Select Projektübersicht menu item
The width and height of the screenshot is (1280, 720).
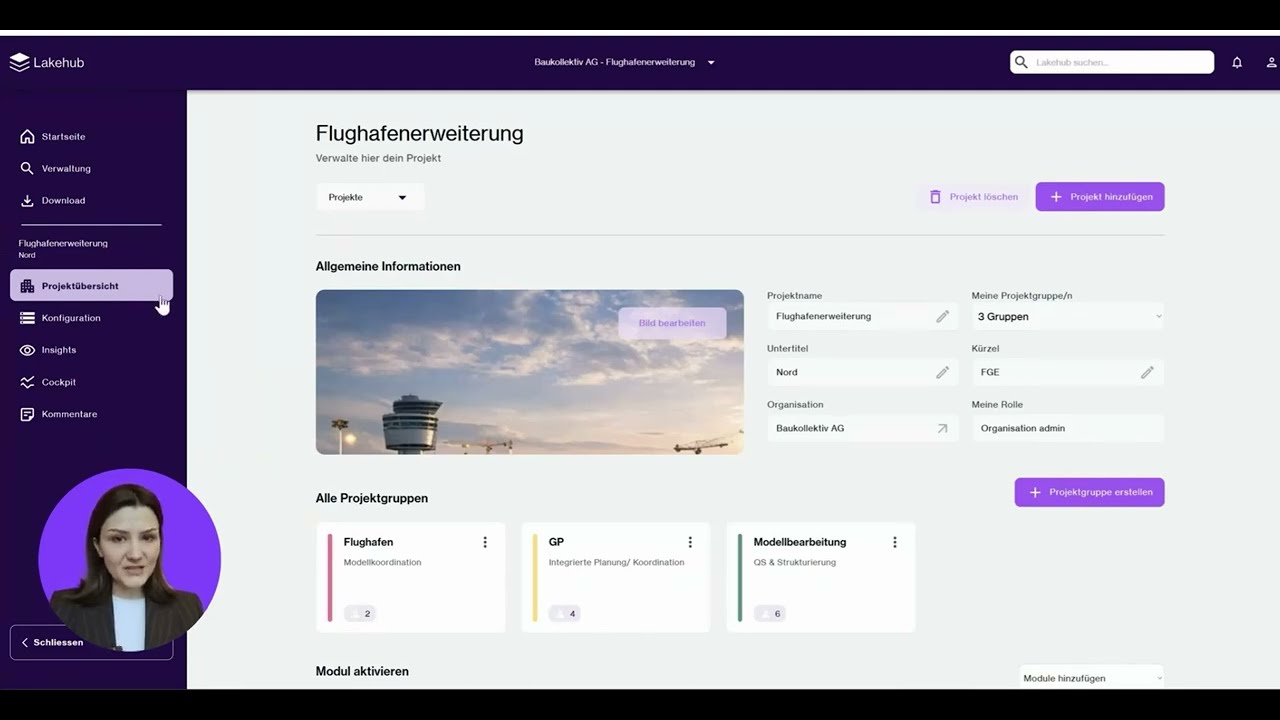(x=91, y=286)
